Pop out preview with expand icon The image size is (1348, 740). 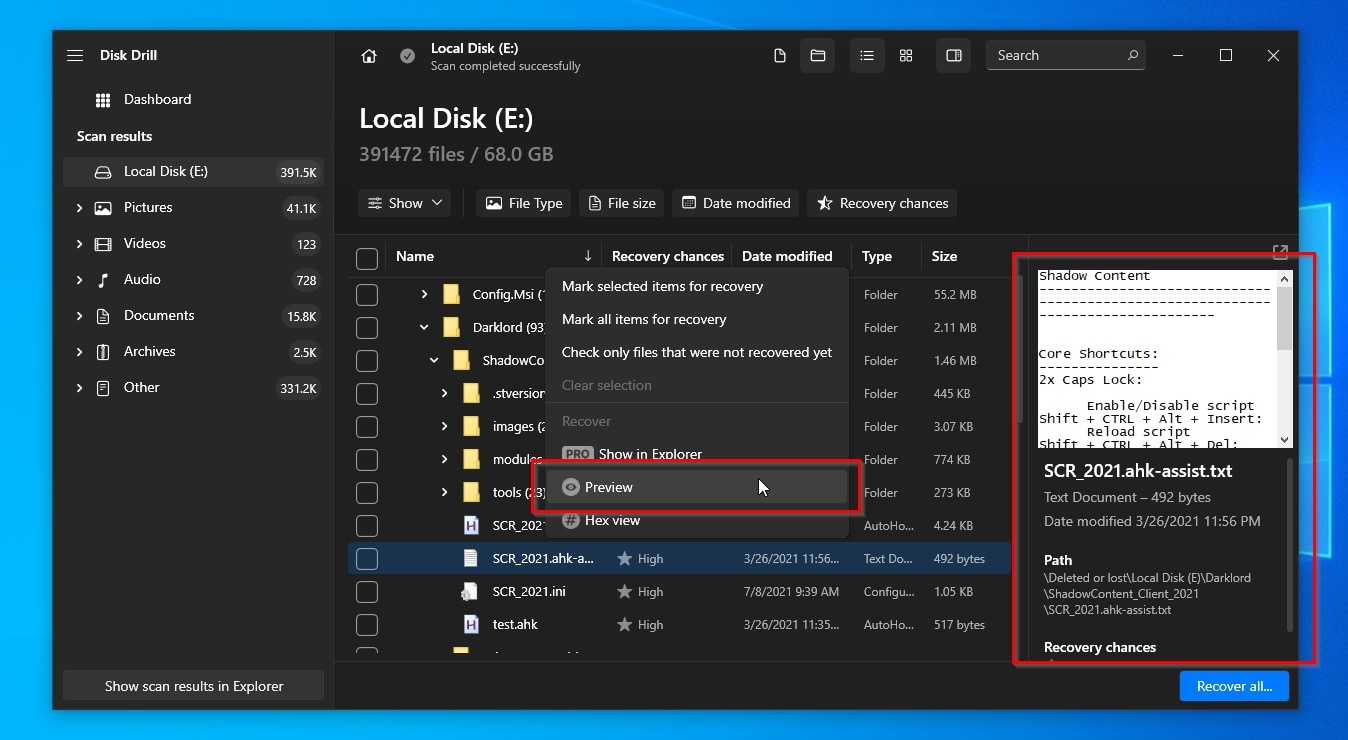[1280, 252]
